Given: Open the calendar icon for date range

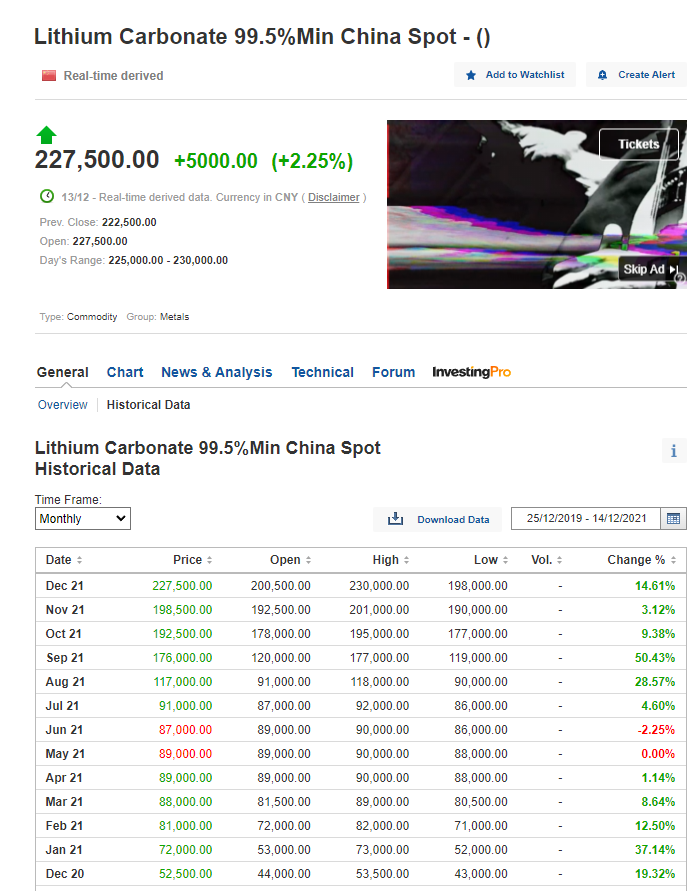Looking at the screenshot, I should 673,518.
